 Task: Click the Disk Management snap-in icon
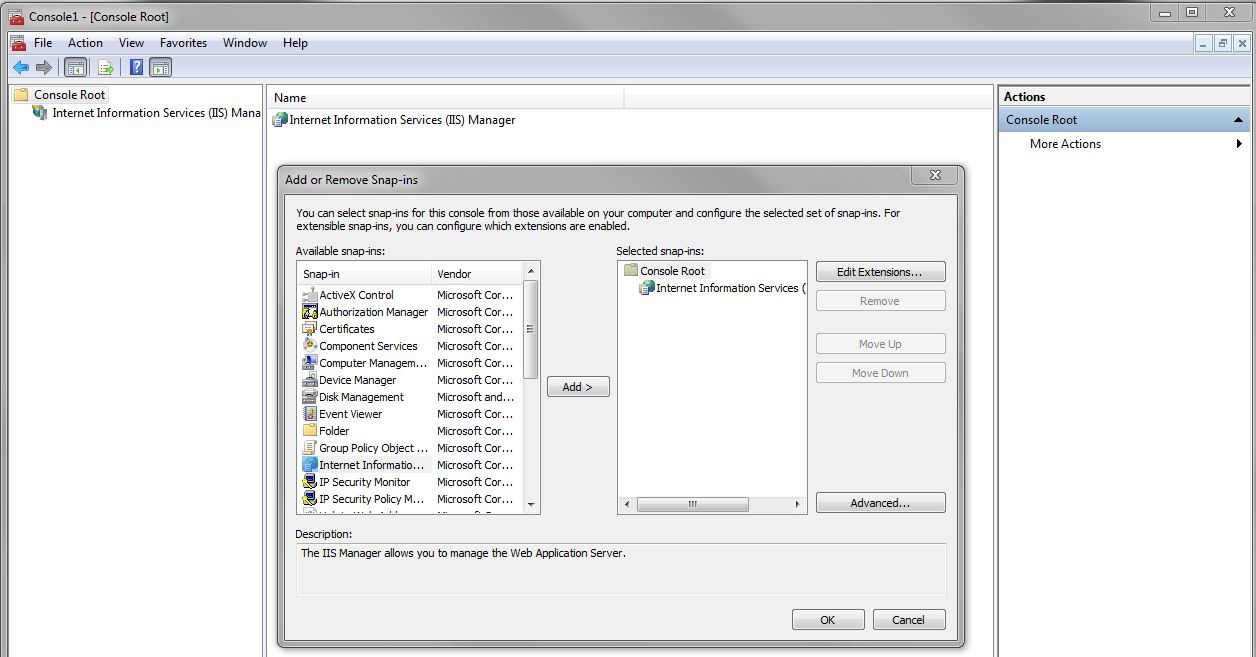pyautogui.click(x=310, y=397)
